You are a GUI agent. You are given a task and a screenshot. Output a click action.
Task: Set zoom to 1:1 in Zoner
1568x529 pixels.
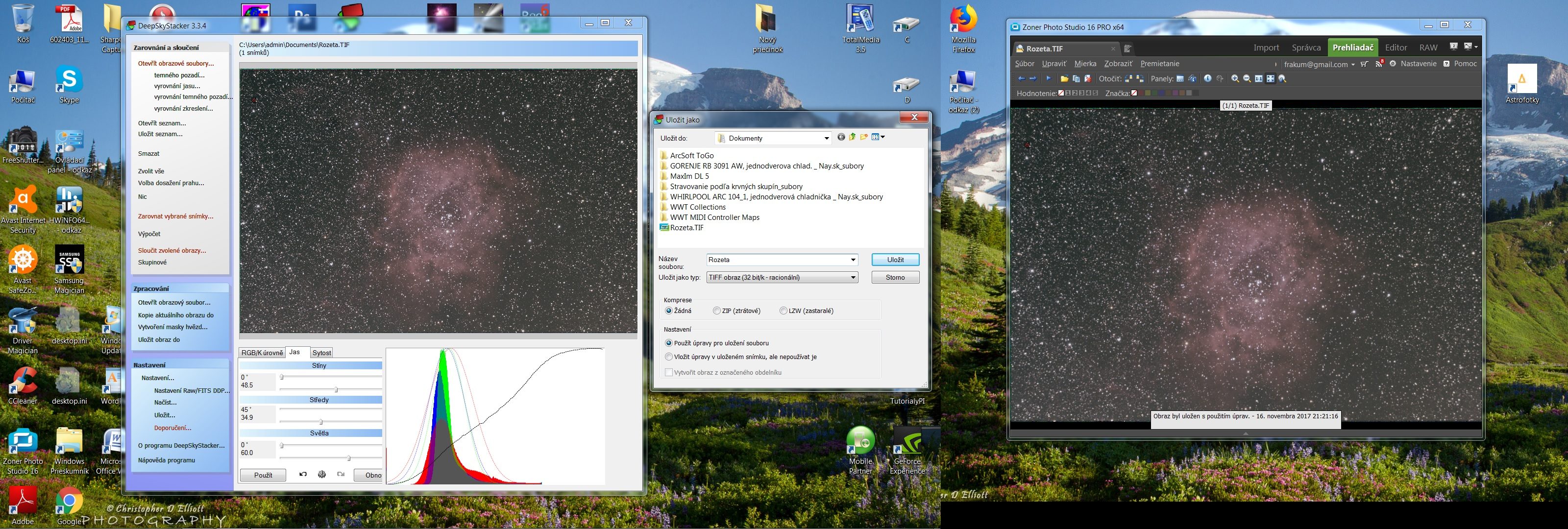(1259, 78)
